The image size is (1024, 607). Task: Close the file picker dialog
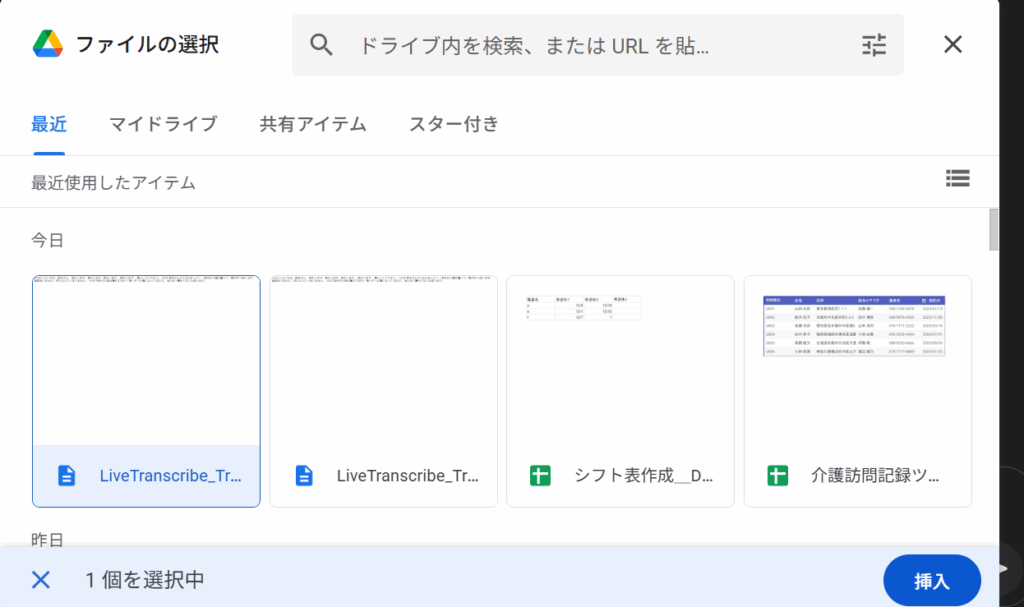[953, 44]
